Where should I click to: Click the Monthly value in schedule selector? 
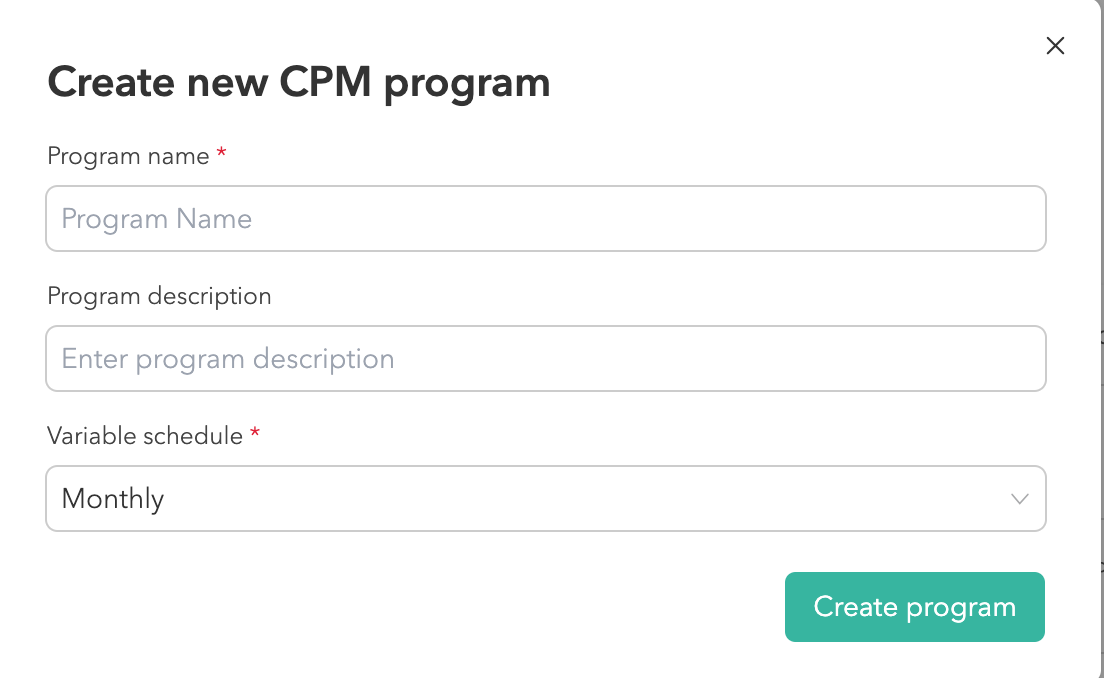(x=113, y=498)
